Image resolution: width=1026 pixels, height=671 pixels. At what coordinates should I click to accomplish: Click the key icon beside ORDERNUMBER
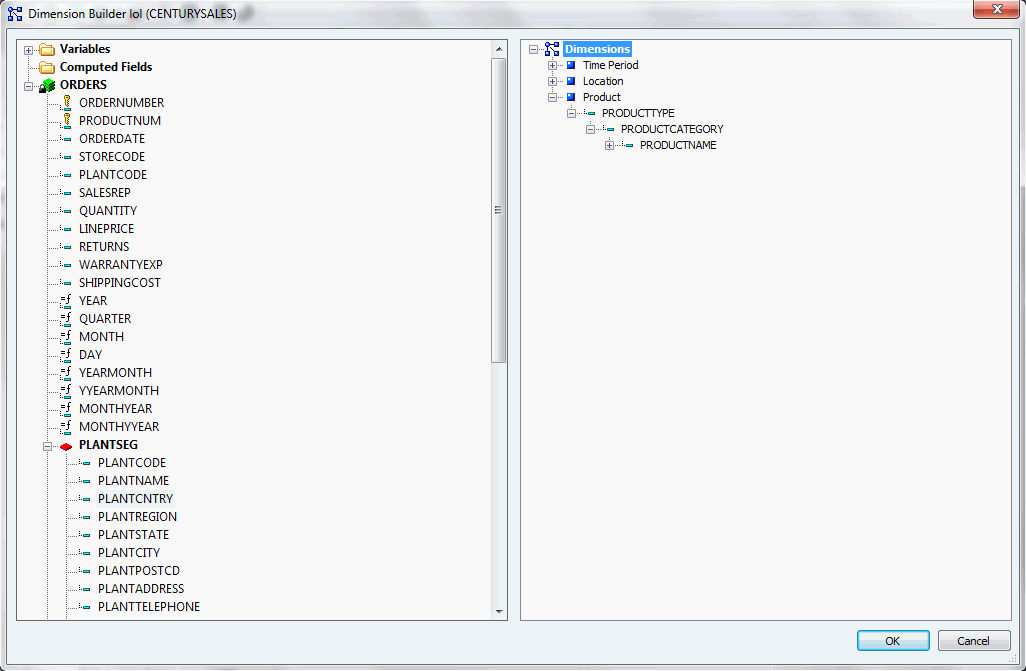[66, 103]
